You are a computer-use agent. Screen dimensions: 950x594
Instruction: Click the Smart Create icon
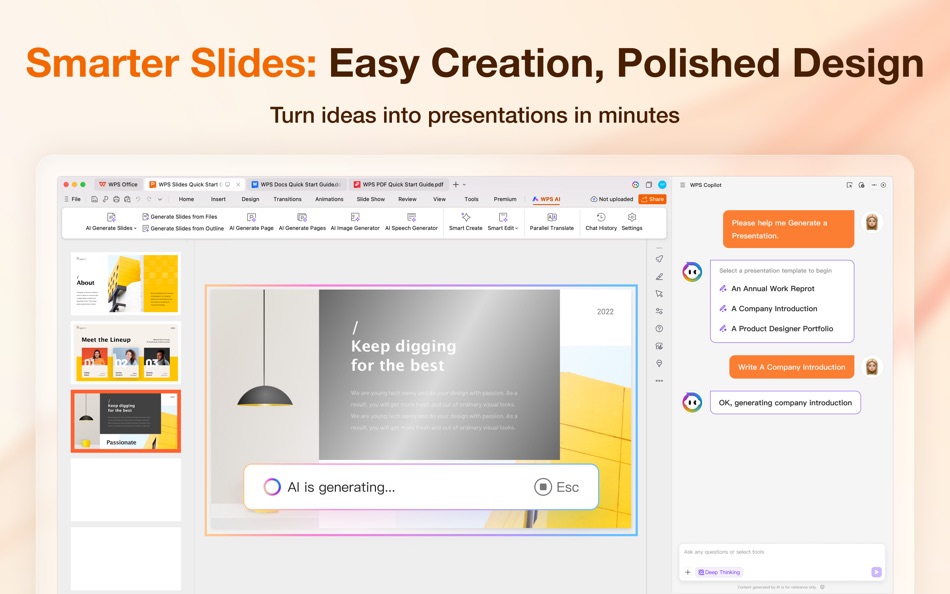pos(465,222)
